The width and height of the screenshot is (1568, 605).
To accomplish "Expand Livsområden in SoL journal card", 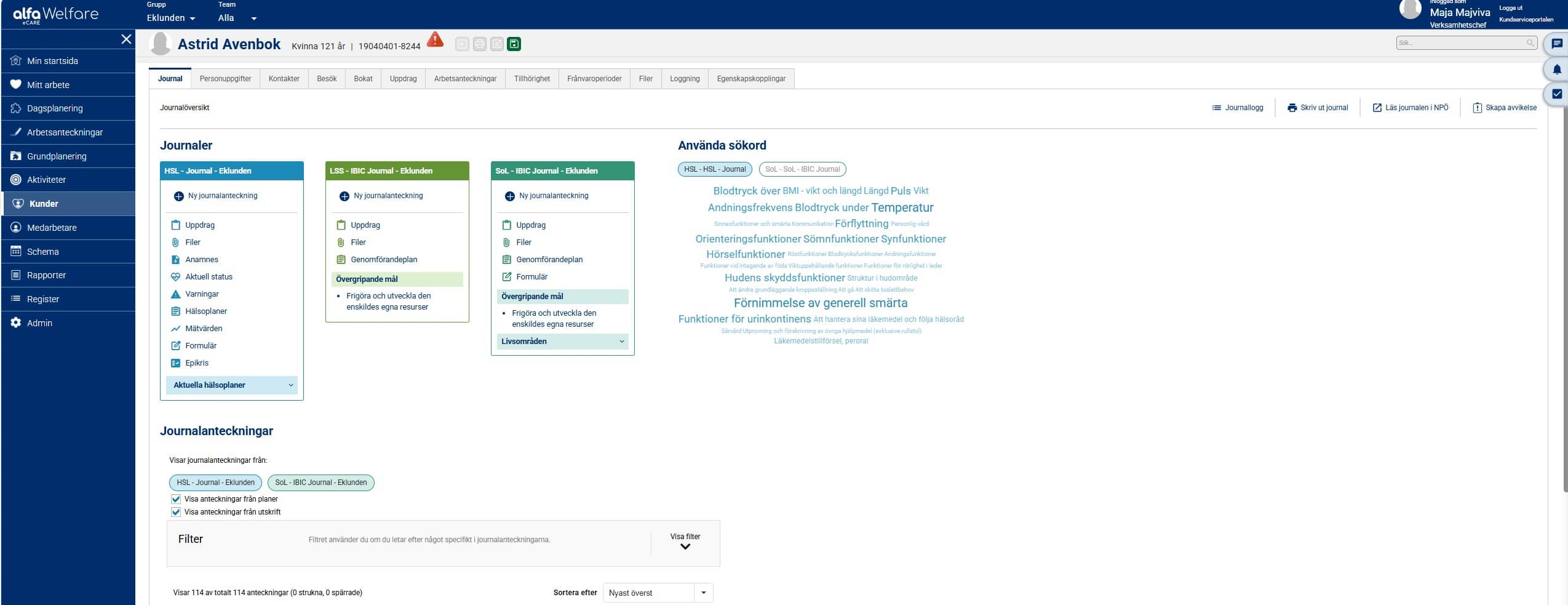I will [x=562, y=342].
